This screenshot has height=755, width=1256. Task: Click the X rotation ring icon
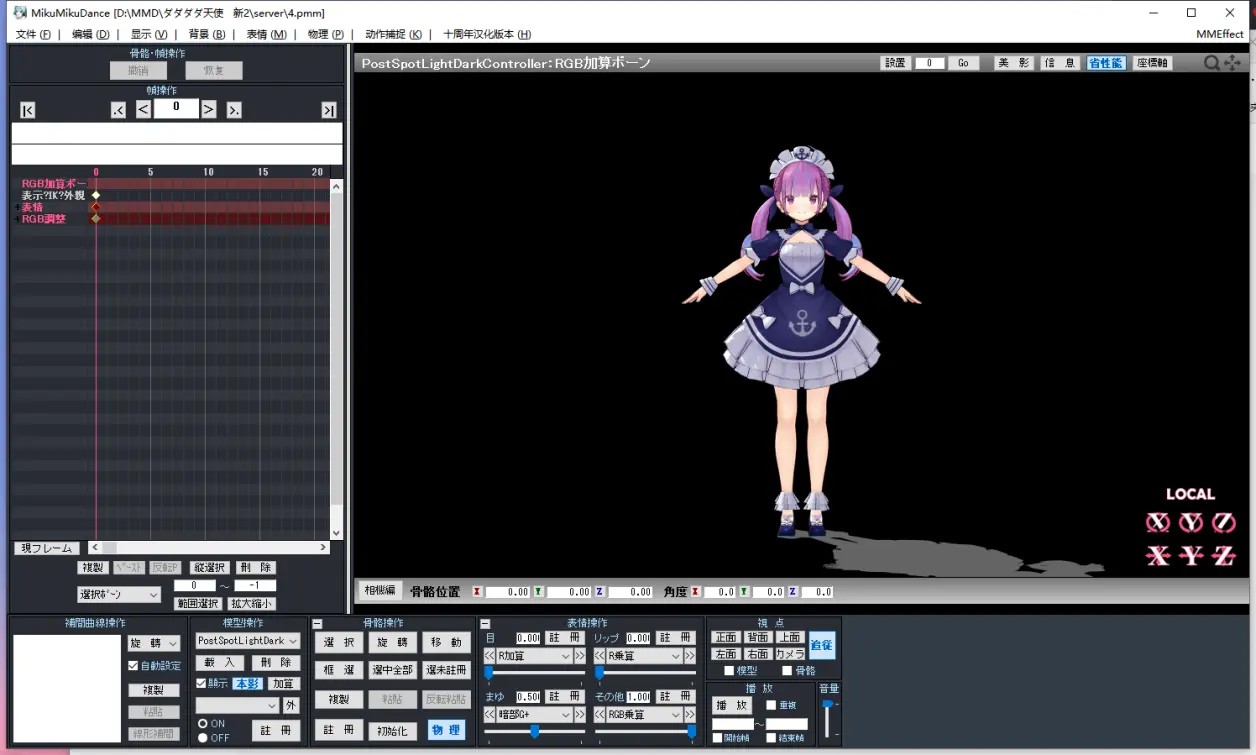point(1158,522)
